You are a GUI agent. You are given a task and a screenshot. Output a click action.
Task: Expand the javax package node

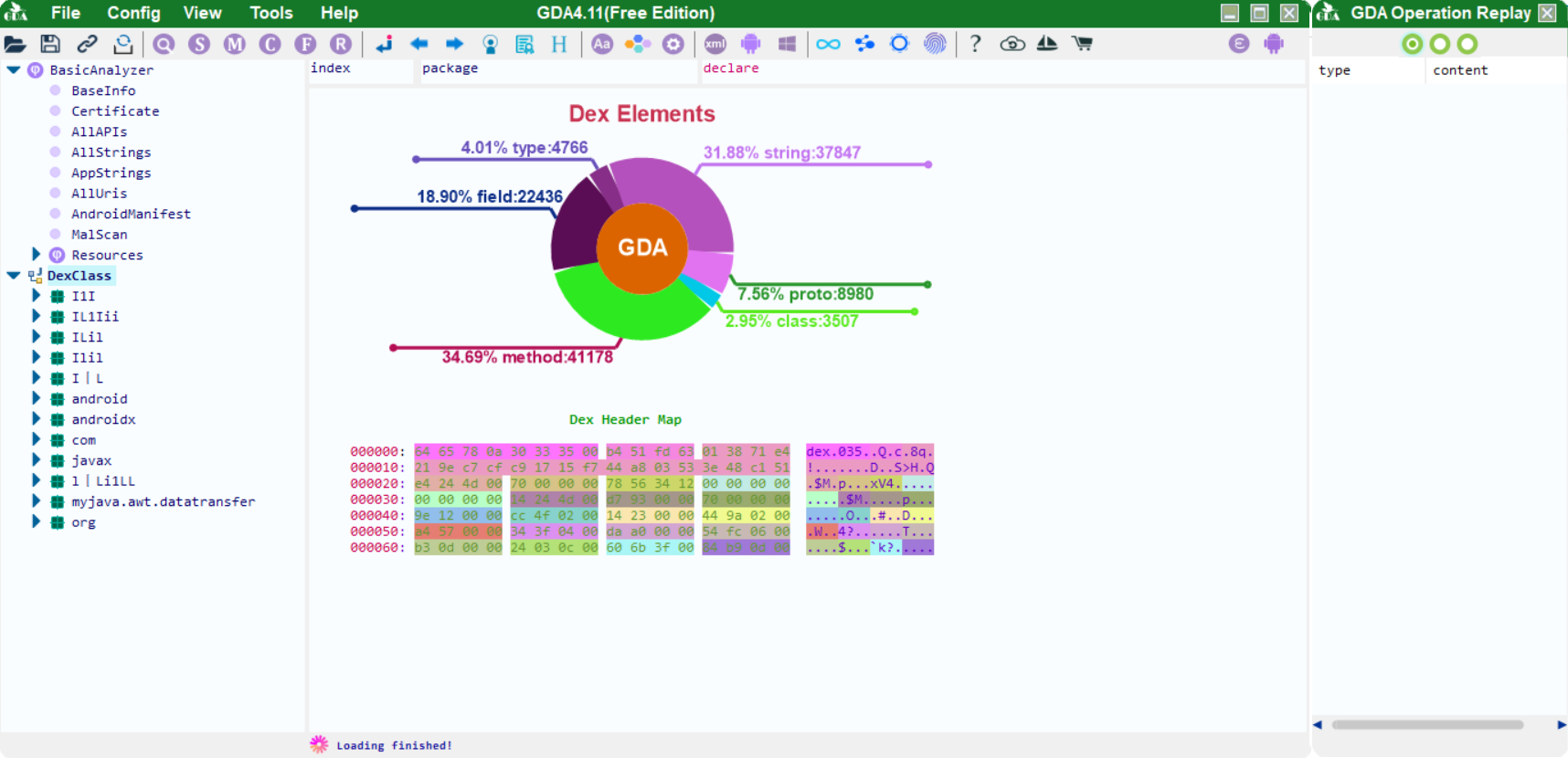37,460
